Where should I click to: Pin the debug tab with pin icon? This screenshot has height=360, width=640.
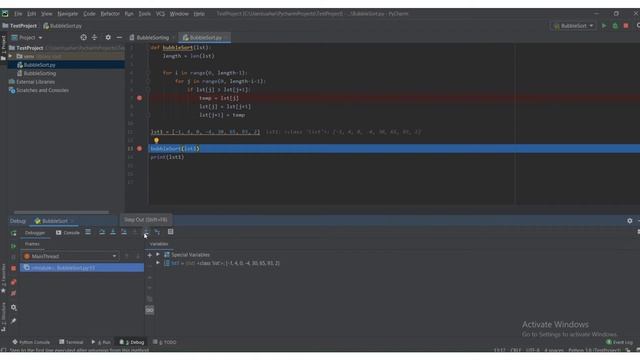click(13, 321)
